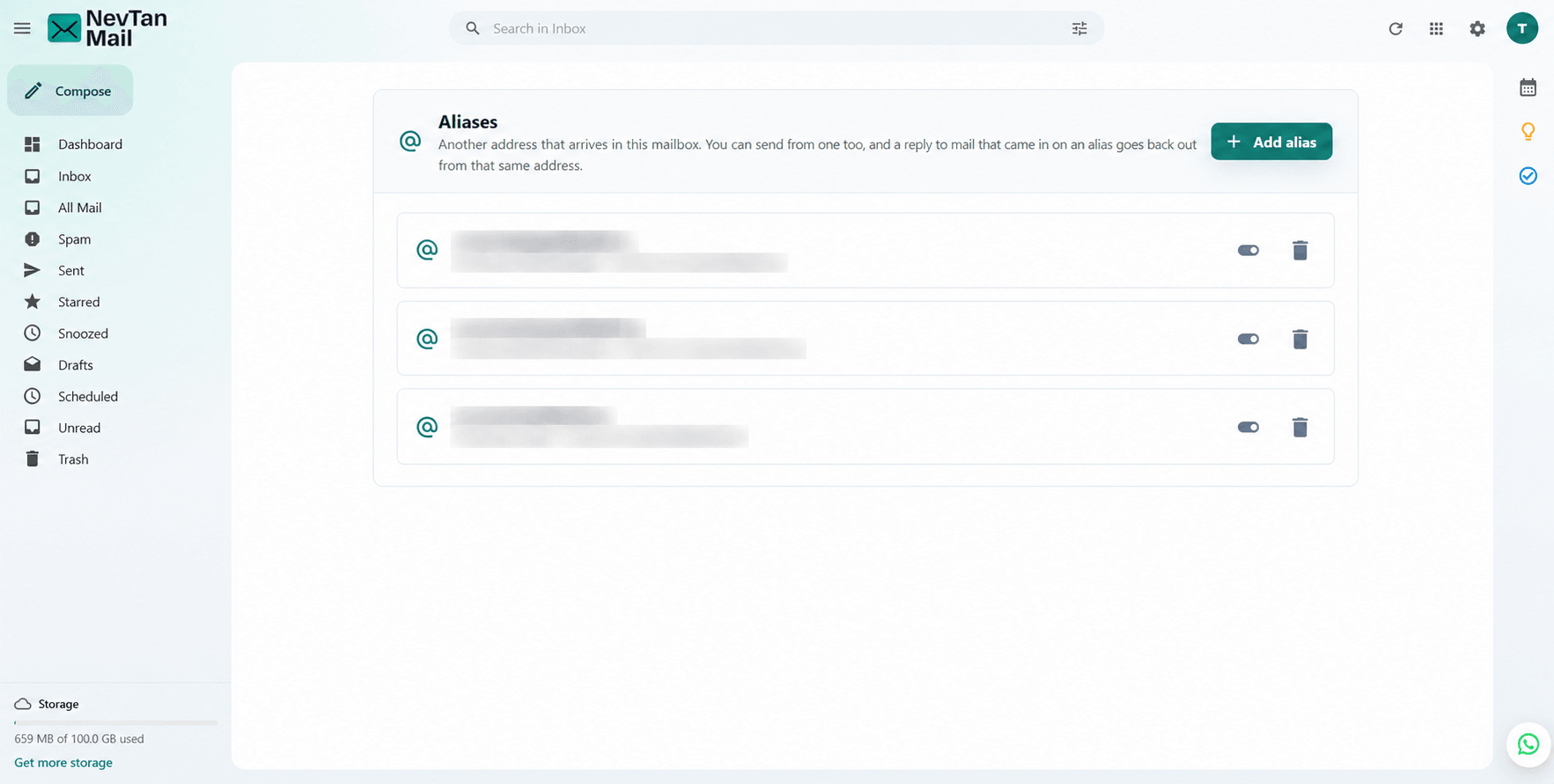Image resolution: width=1554 pixels, height=784 pixels.
Task: Click Add alias button
Action: pos(1271,142)
